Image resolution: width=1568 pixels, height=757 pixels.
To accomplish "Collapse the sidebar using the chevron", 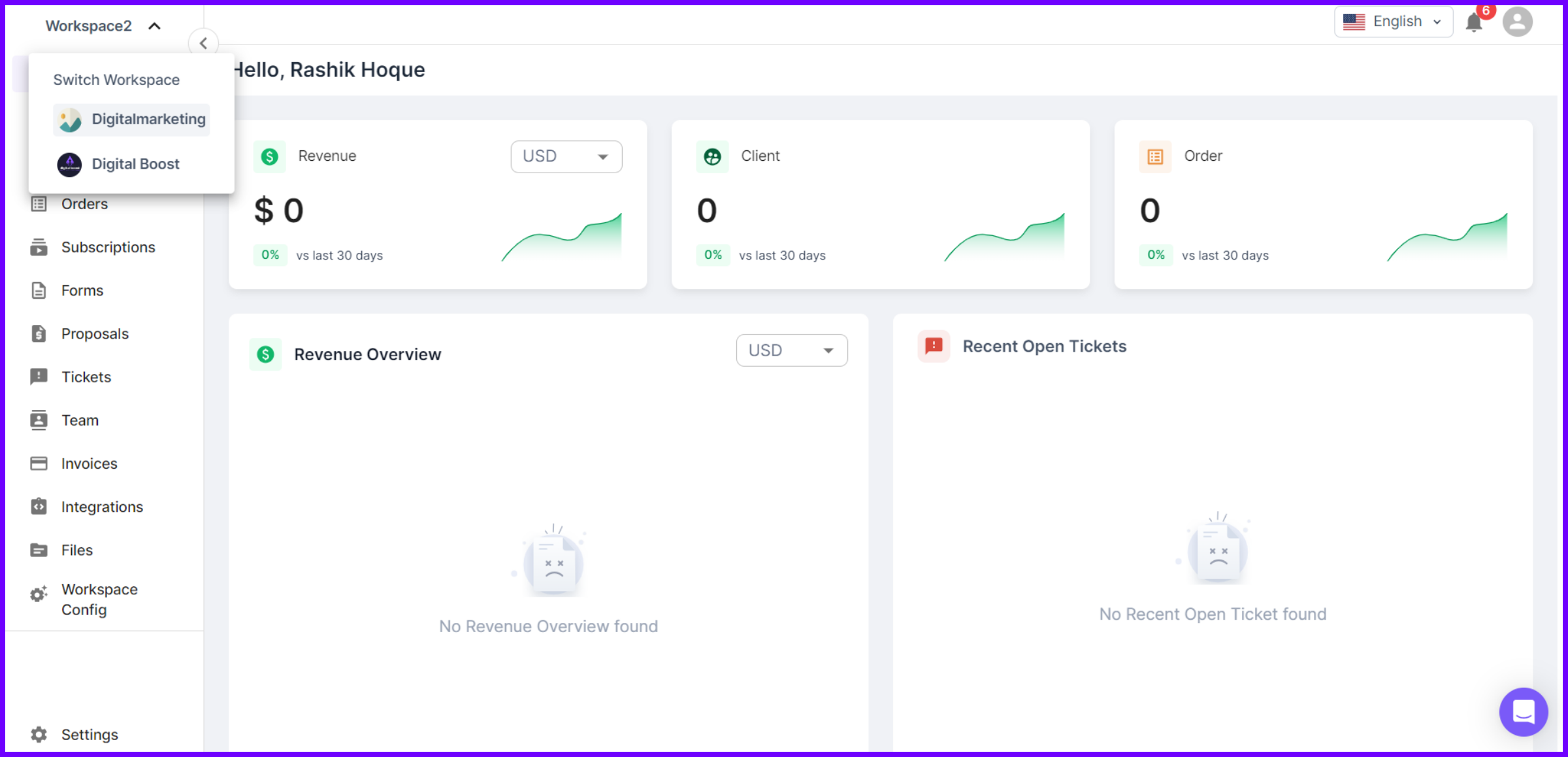I will click(204, 43).
